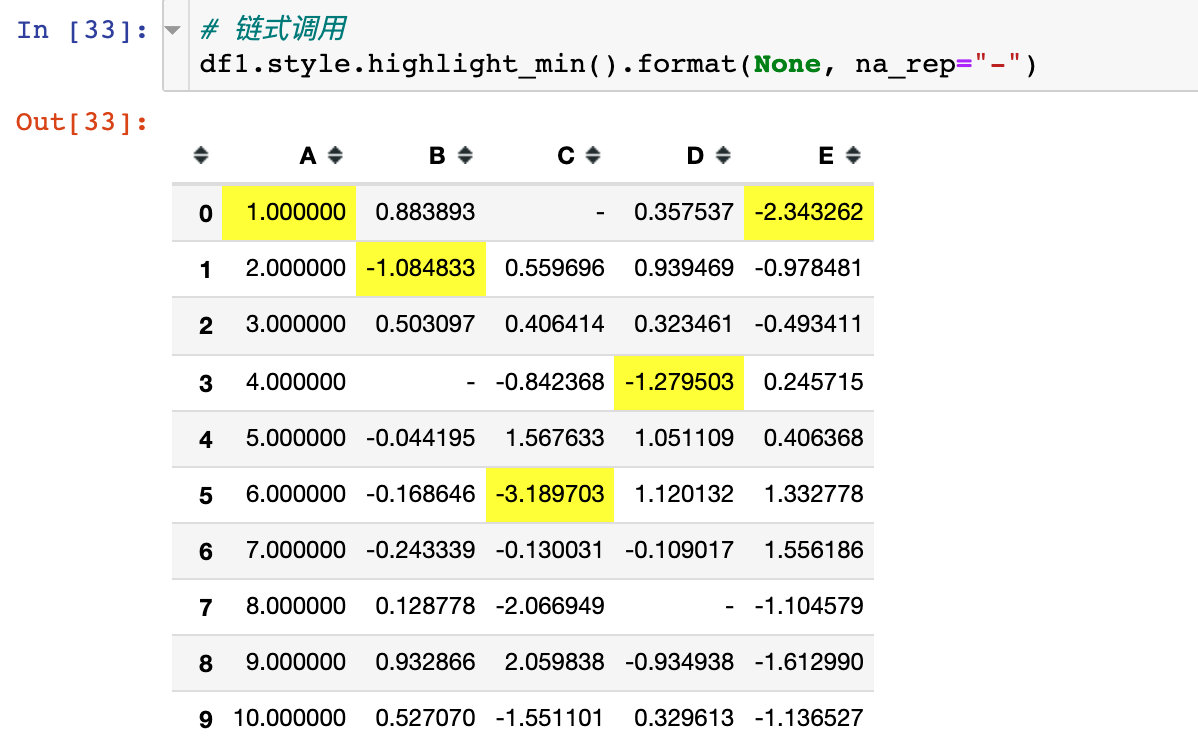Click cell value 0.559696
The width and height of the screenshot is (1198, 756).
point(555,268)
